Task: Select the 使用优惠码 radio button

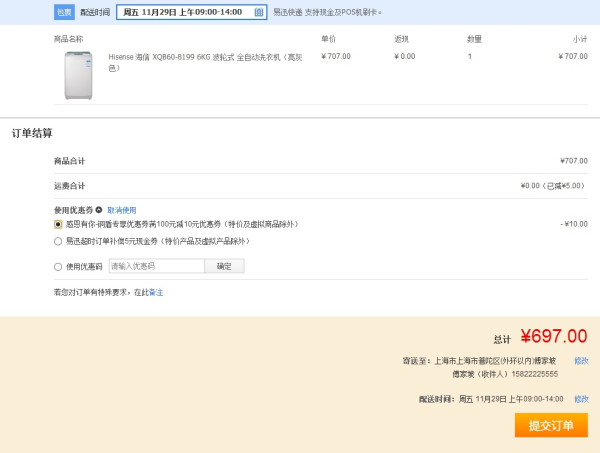Action: [58, 267]
